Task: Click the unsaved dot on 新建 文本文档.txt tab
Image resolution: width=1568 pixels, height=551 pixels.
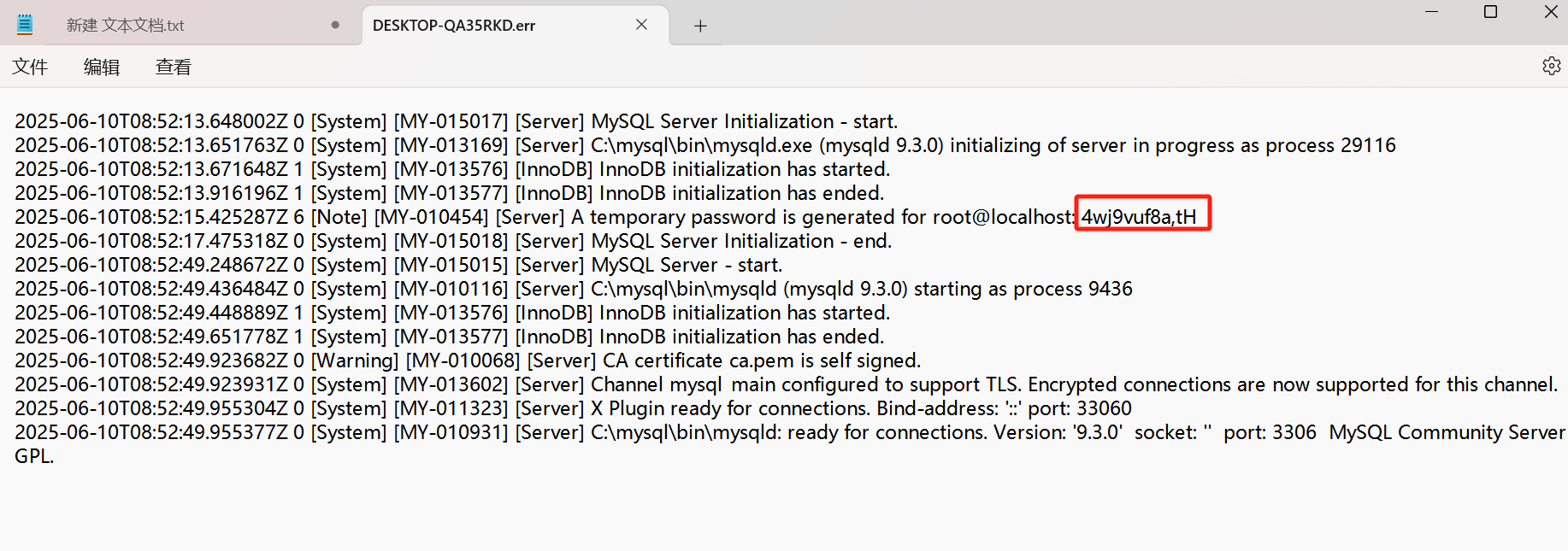Action: (335, 25)
